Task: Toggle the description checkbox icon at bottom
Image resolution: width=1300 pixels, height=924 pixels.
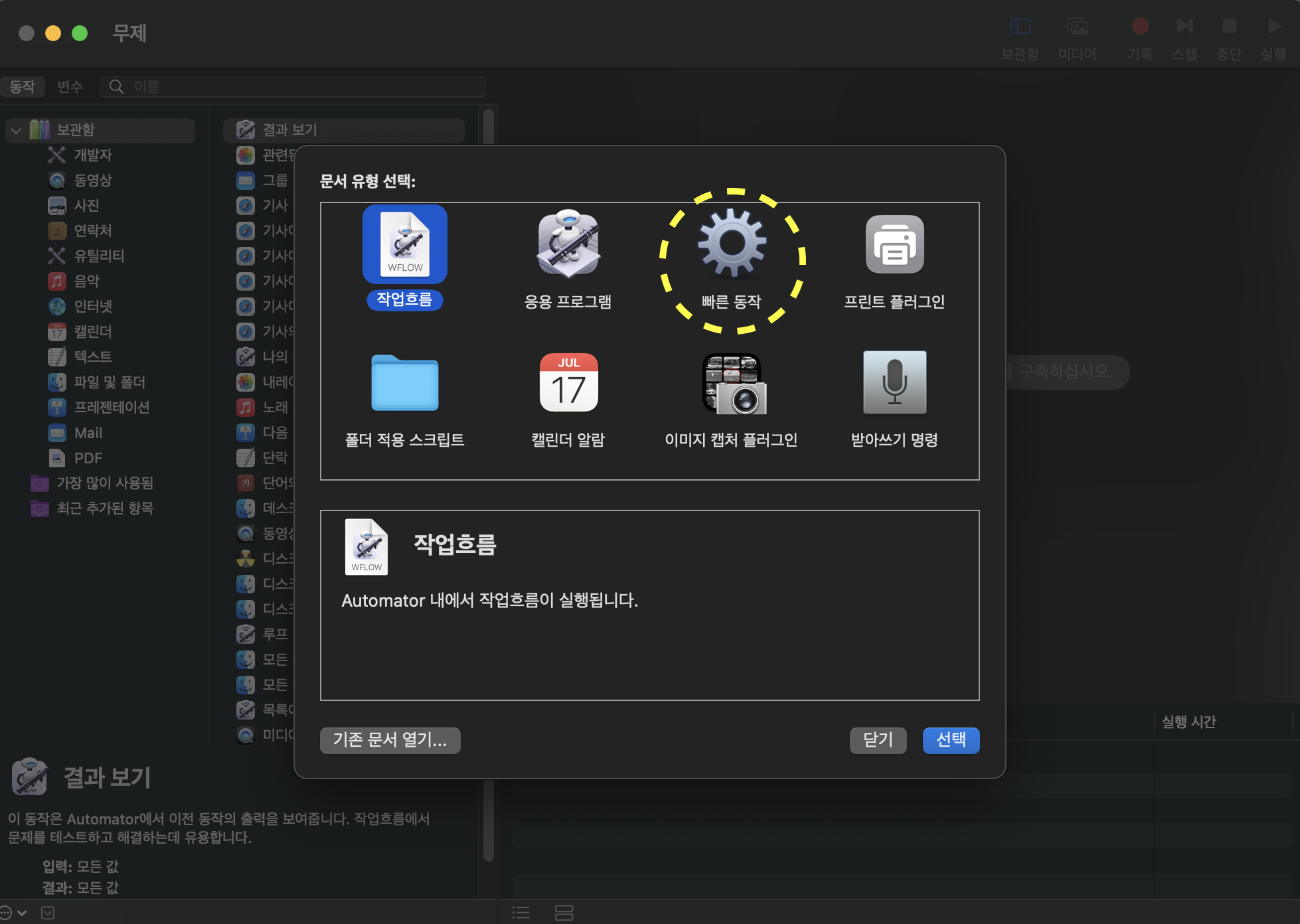Action: (x=48, y=913)
